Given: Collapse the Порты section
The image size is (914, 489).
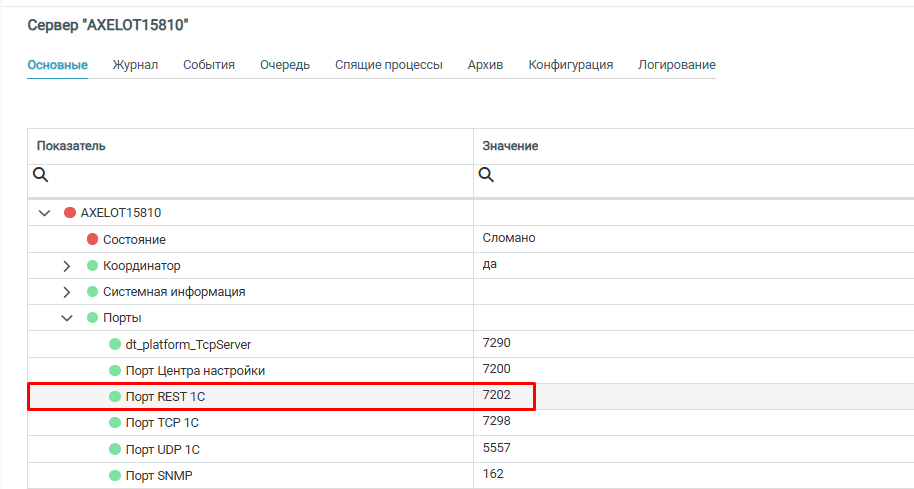Looking at the screenshot, I should [67, 318].
